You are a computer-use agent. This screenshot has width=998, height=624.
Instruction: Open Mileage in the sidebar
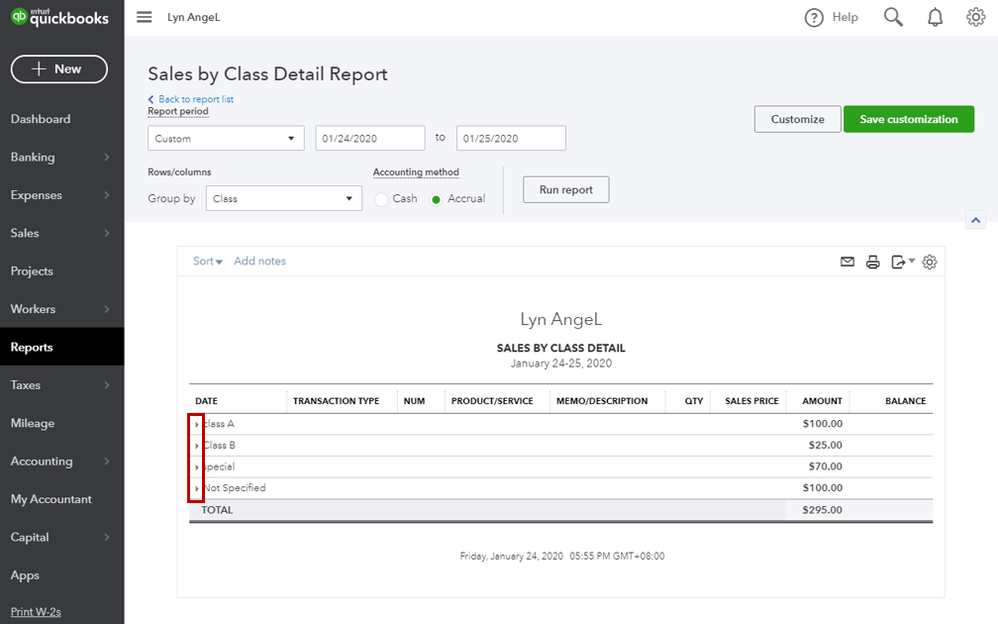pos(32,423)
